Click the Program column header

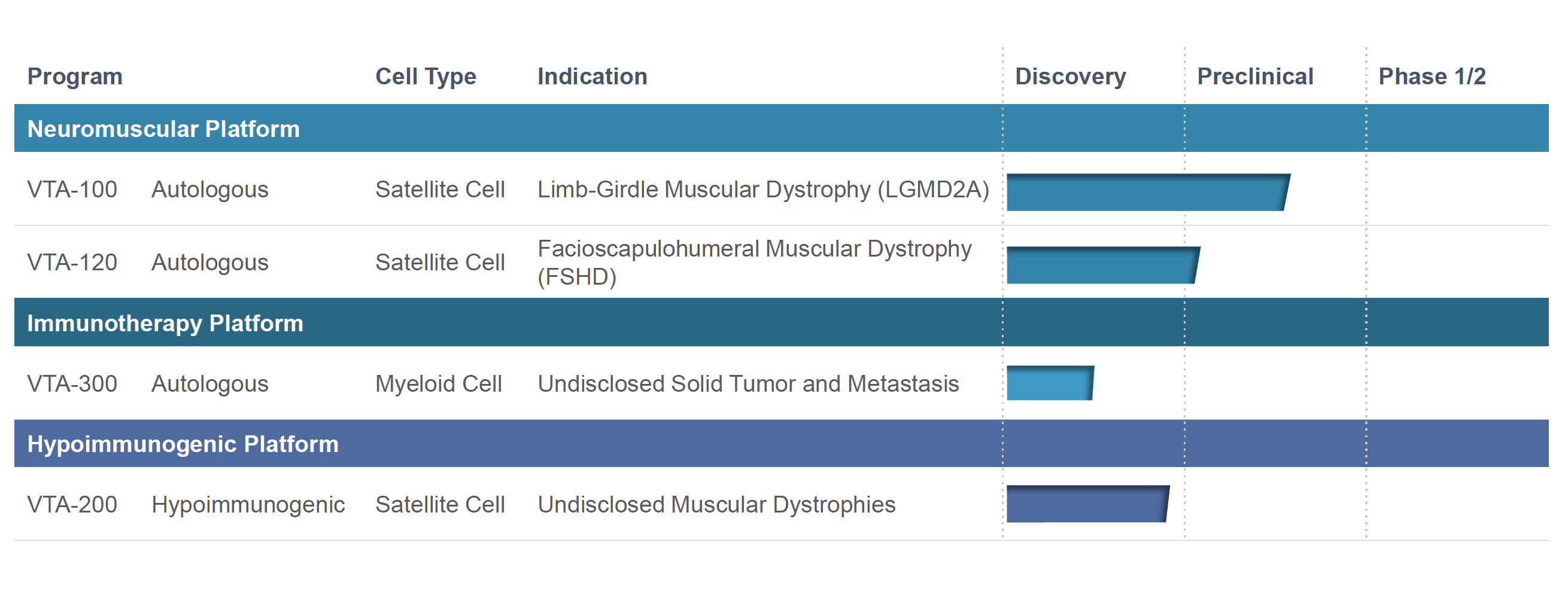(x=75, y=77)
